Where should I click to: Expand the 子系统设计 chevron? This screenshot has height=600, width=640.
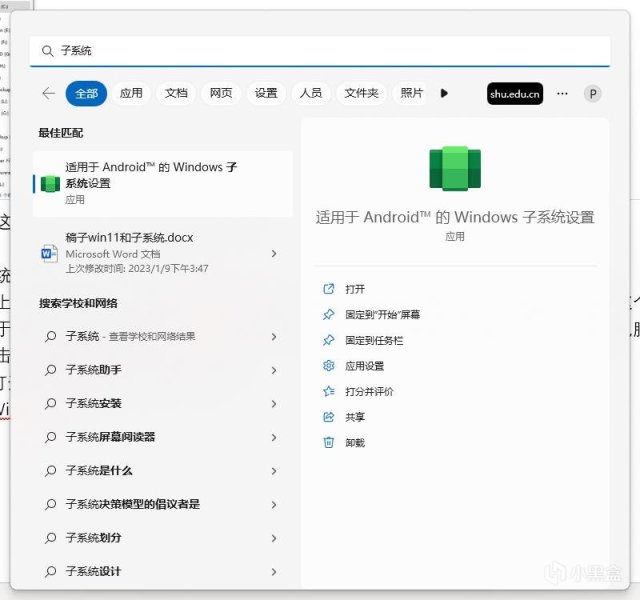click(274, 572)
